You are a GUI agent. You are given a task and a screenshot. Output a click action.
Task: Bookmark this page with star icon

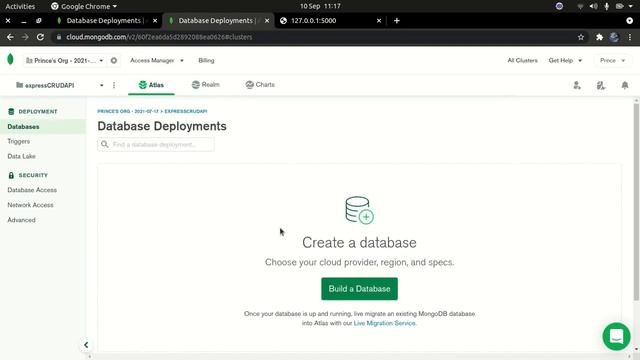pos(581,37)
